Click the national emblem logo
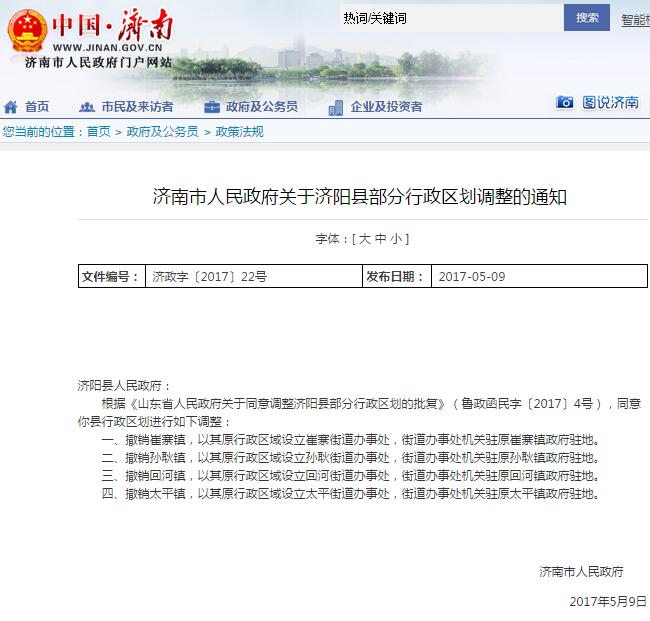The width and height of the screenshot is (650, 621). coord(26,30)
